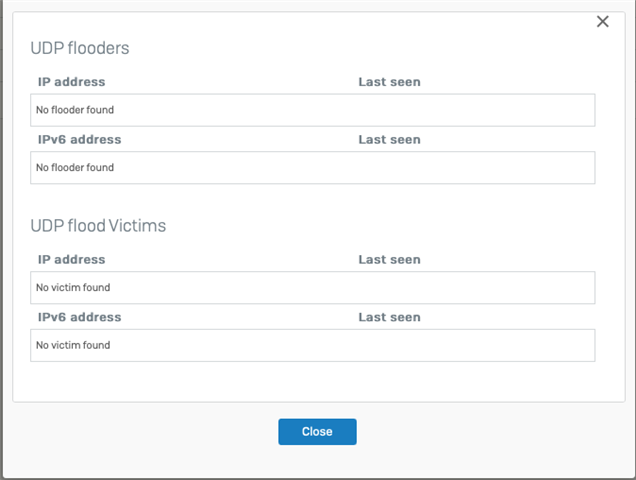
Task: Click No victim found text in IPv4 table
Action: point(73,288)
